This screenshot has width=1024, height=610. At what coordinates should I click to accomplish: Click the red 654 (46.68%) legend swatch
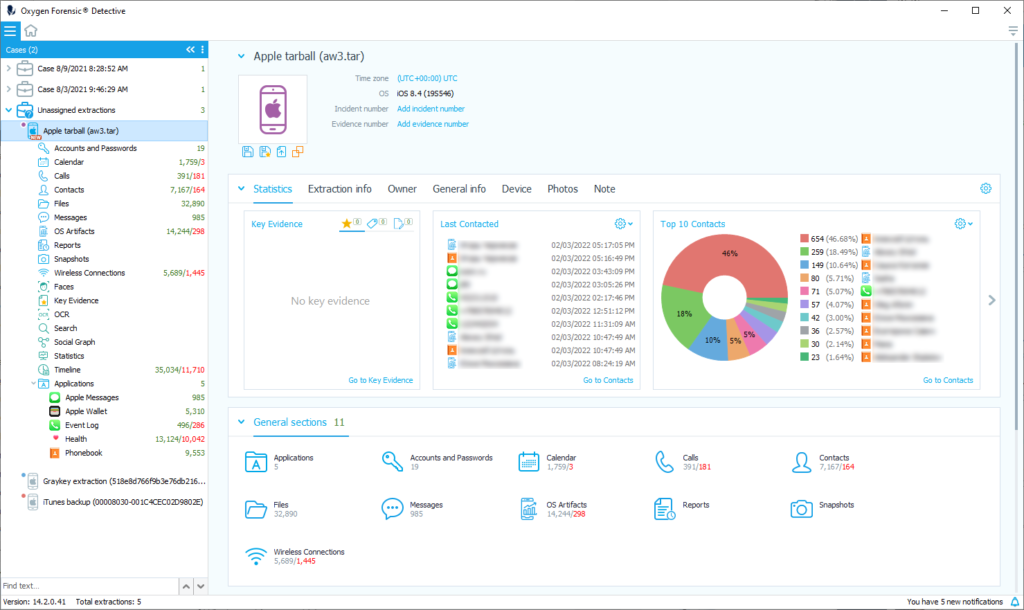tap(805, 239)
